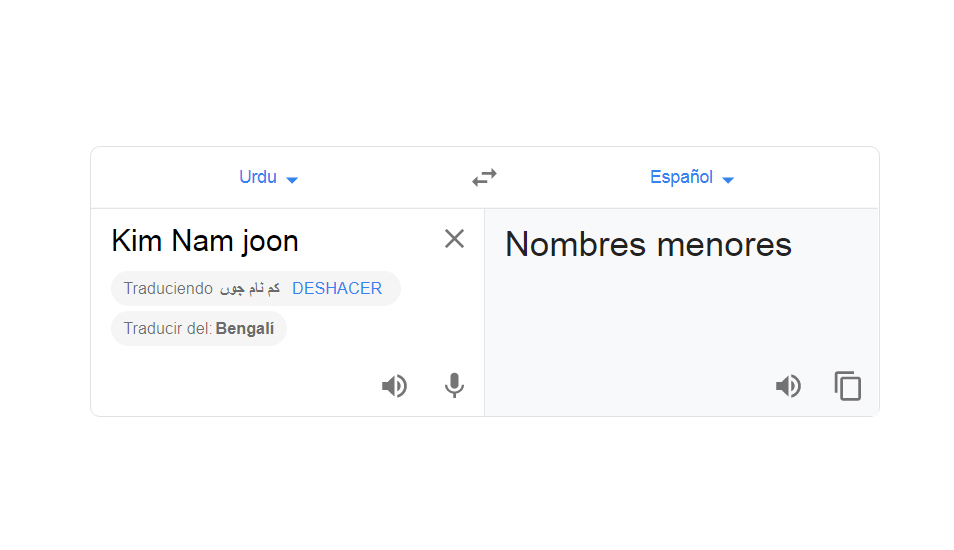Select the Español target language label
Image resolution: width=954 pixels, height=550 pixels.
[681, 177]
